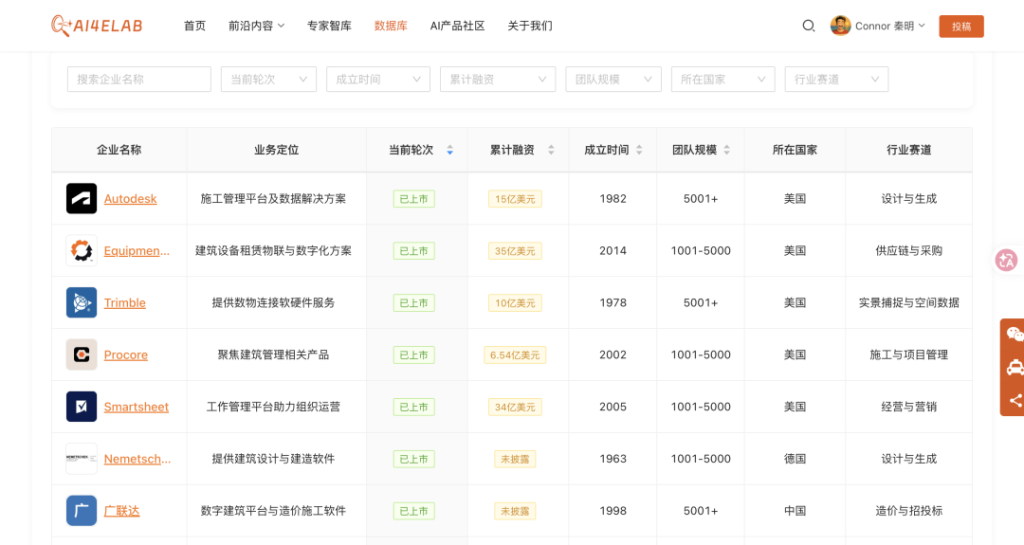The image size is (1024, 545).
Task: Open the 当前轮次 filter dropdown
Action: [x=268, y=79]
